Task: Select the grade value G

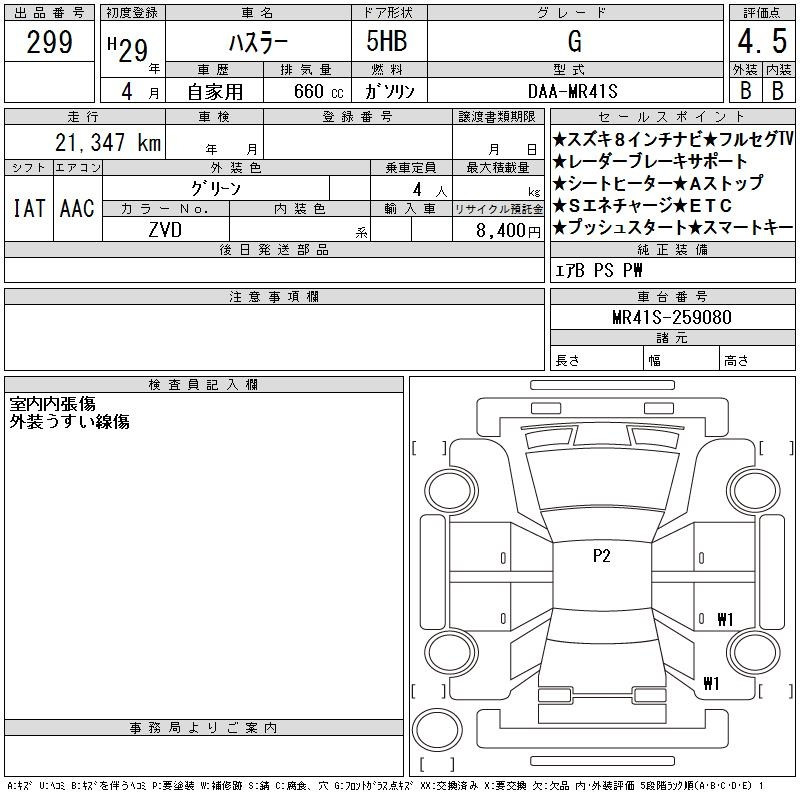Action: 574,42
